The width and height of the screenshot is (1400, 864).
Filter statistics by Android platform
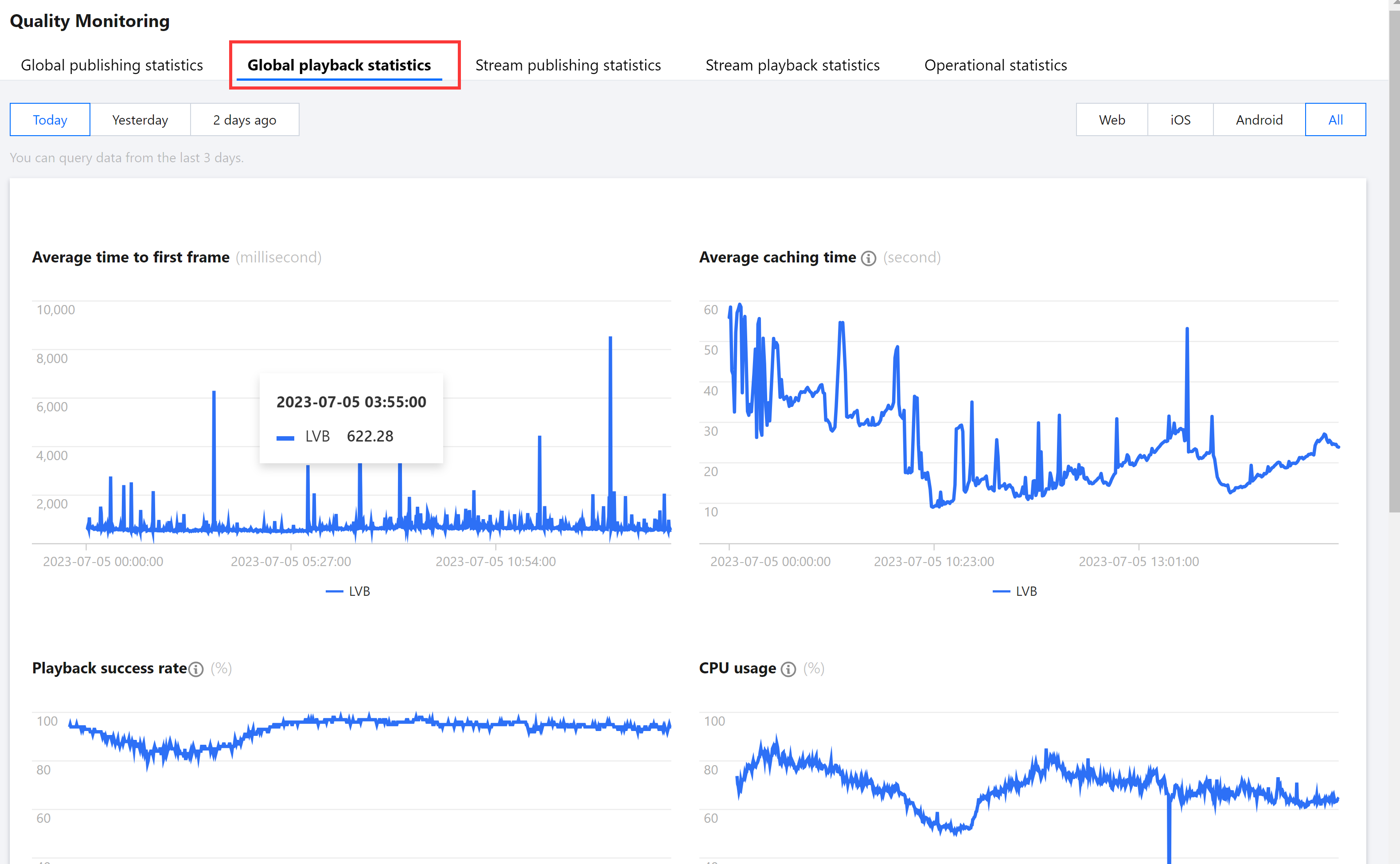coord(1259,120)
